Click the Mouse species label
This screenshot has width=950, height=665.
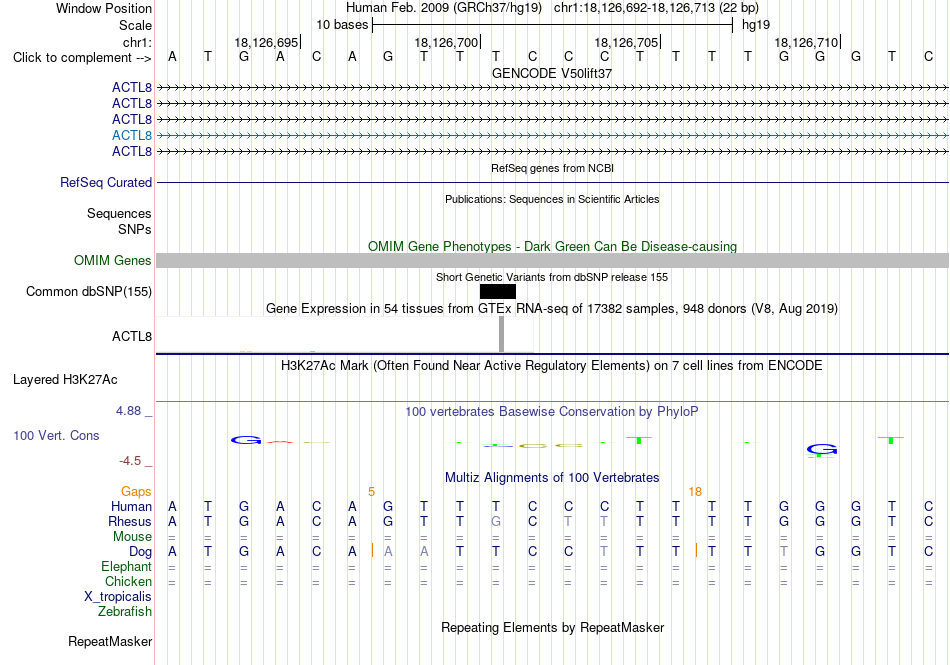(x=132, y=537)
